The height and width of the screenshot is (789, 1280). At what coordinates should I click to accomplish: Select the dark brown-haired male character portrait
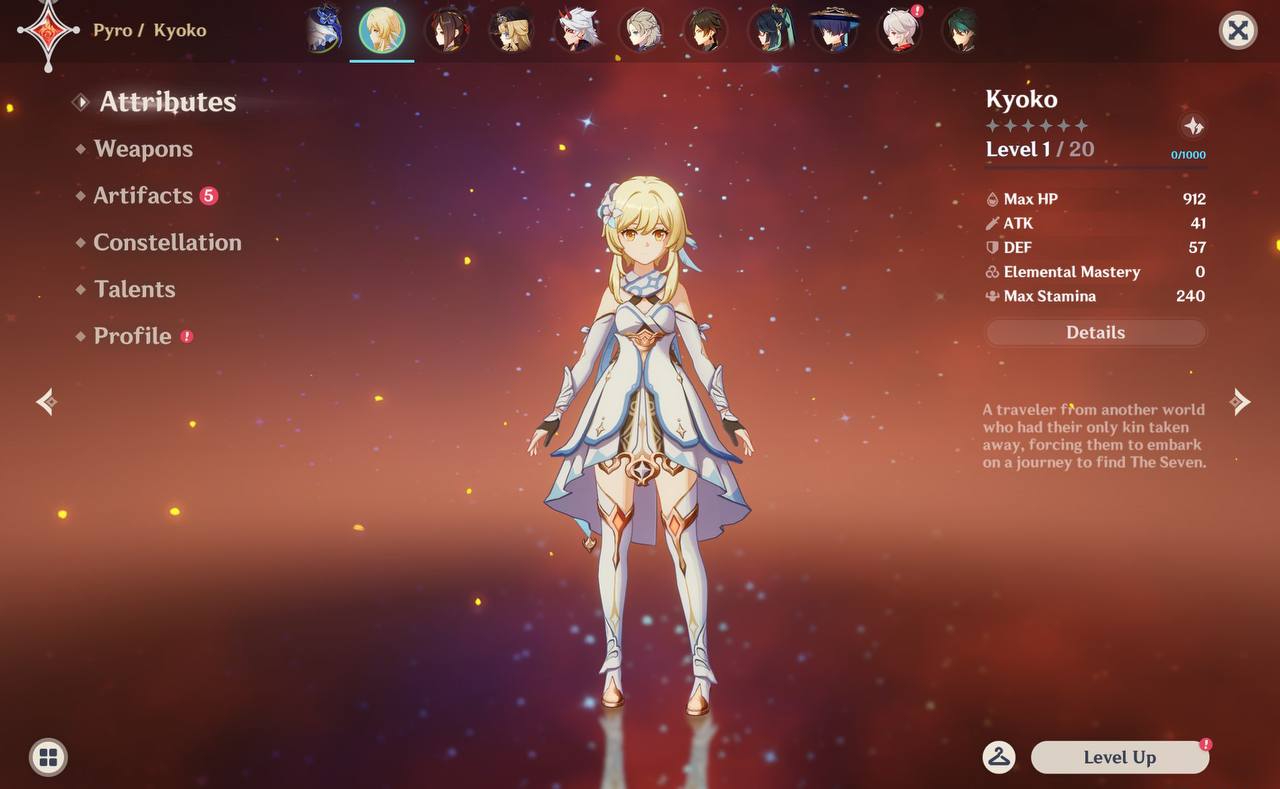coord(705,30)
